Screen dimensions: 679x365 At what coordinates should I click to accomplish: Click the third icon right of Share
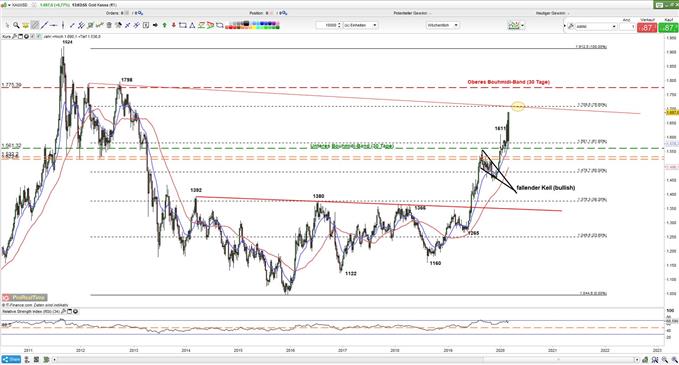tap(46, 360)
